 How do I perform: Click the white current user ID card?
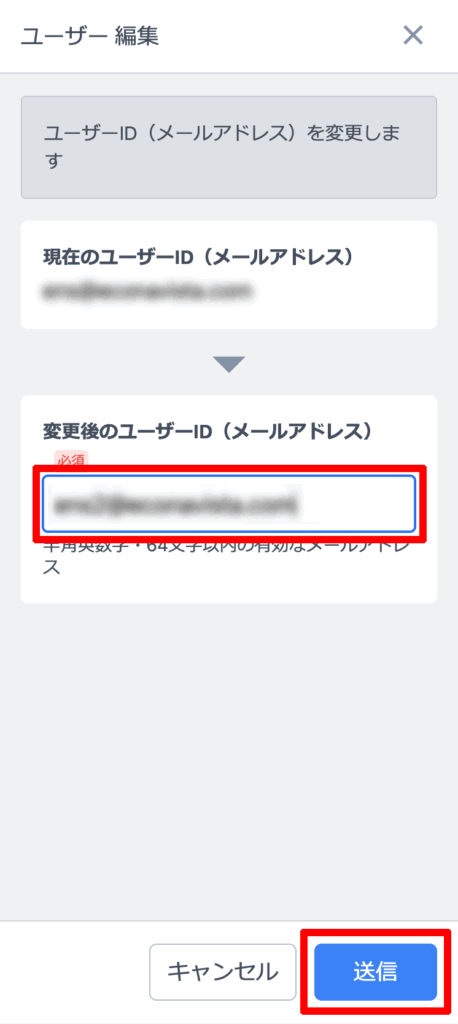(x=229, y=275)
